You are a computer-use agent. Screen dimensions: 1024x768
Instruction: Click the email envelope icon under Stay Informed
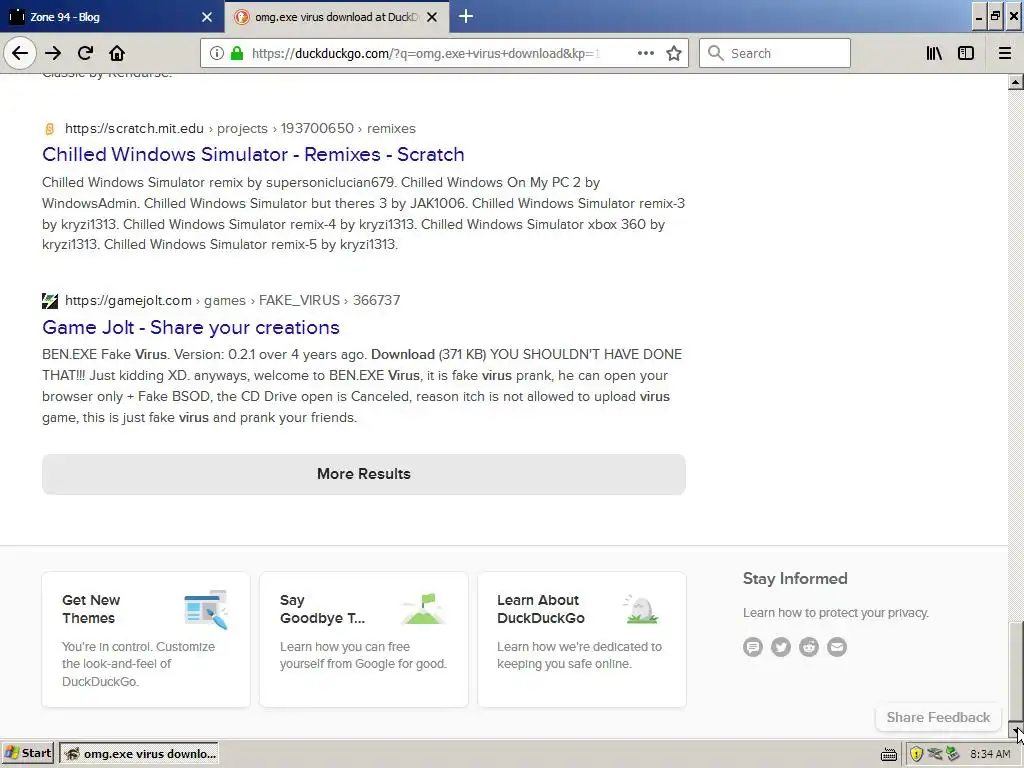click(837, 647)
